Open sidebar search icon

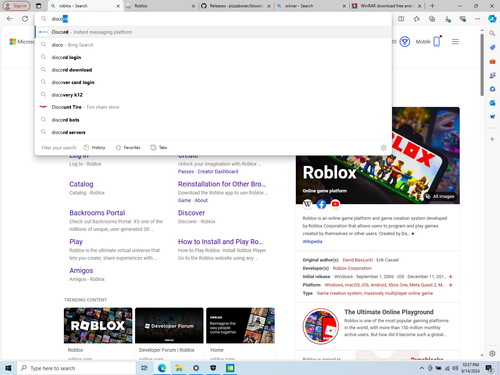click(492, 33)
